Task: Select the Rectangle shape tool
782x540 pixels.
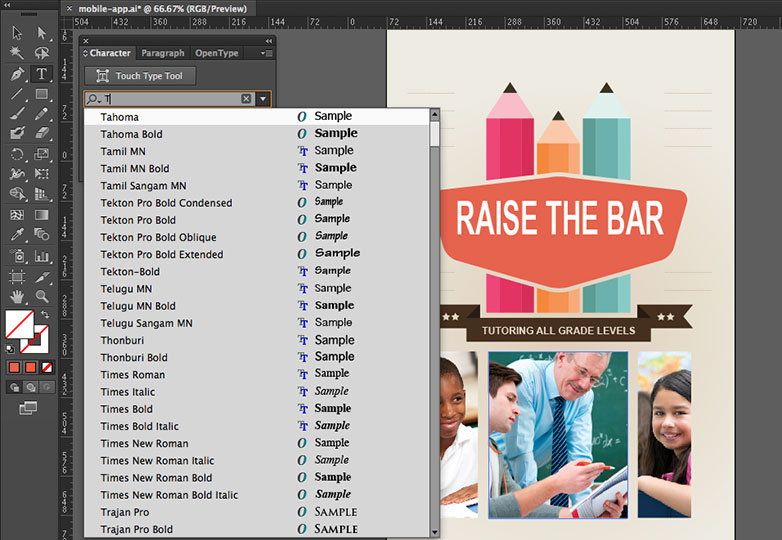Action: click(41, 94)
